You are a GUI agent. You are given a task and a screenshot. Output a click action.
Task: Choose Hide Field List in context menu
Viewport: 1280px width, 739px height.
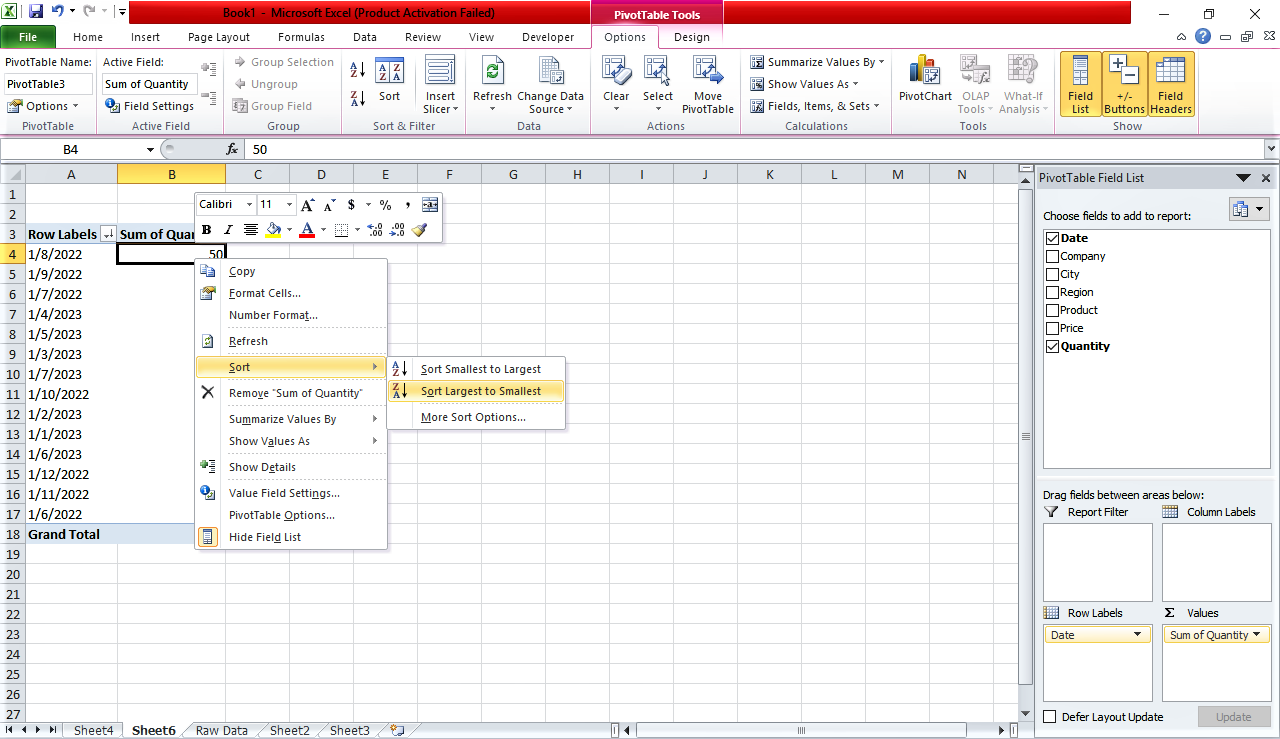(x=291, y=537)
